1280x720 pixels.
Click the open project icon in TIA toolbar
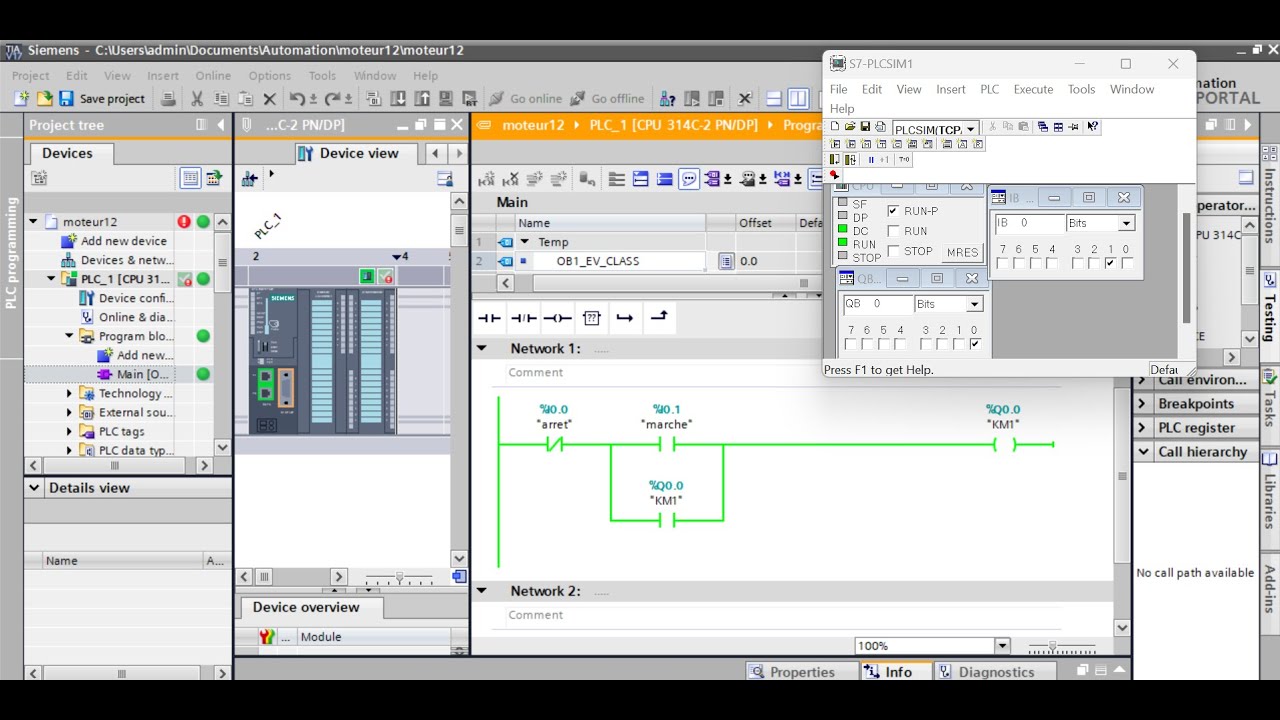[44, 99]
